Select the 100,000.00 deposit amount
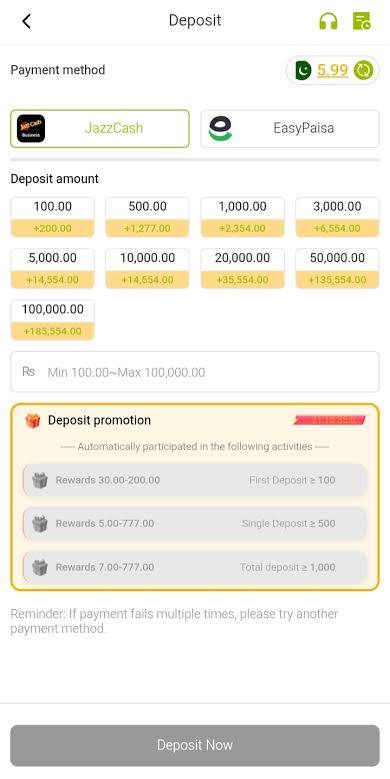The image size is (390, 779). tap(53, 320)
